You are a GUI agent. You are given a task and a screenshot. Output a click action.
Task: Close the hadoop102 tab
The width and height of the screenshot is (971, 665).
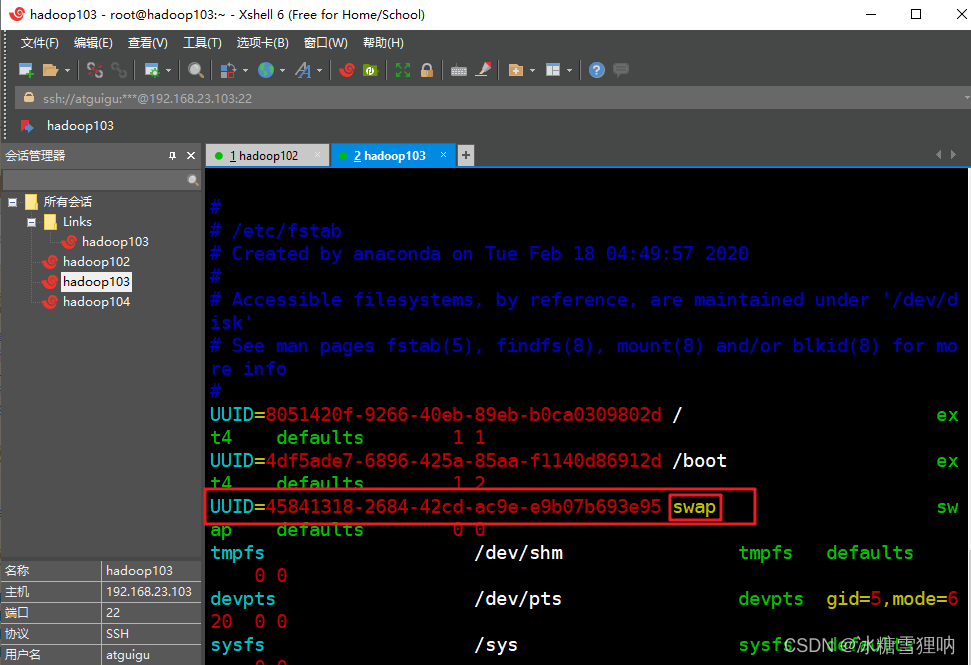(318, 155)
